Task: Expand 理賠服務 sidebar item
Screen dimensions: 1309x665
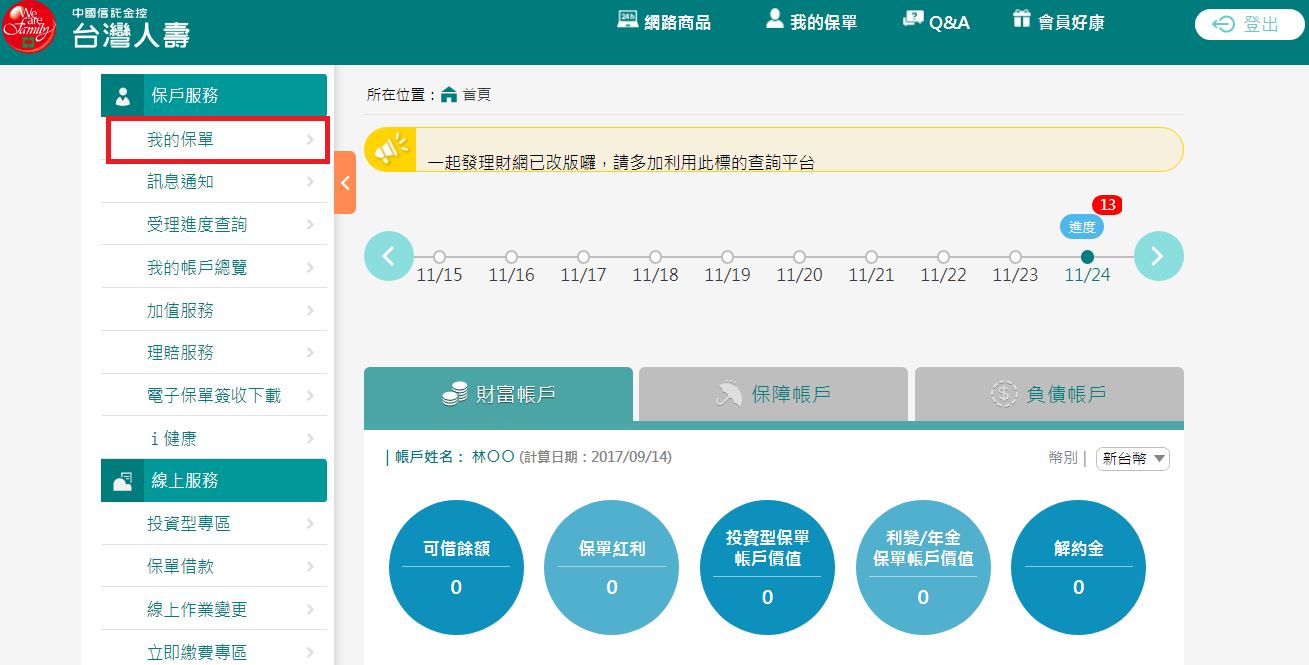Action: tap(217, 353)
